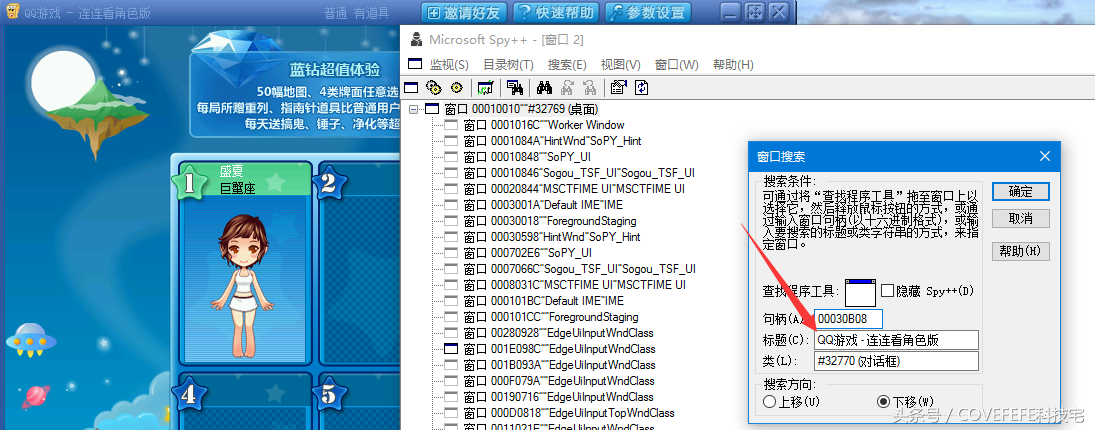Select tree row 00010846 Sogou_TSF_UI
The image size is (1095, 430).
click(578, 173)
